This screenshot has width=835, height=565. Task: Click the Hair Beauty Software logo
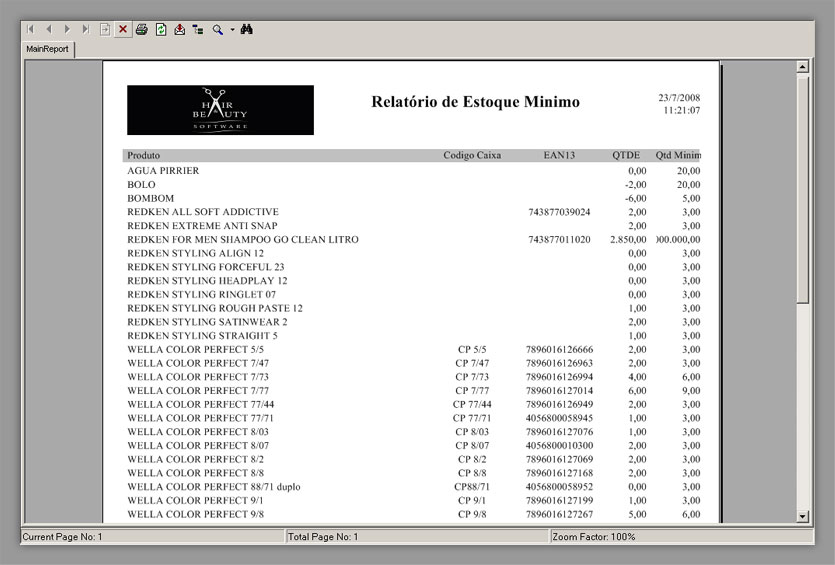(x=220, y=110)
